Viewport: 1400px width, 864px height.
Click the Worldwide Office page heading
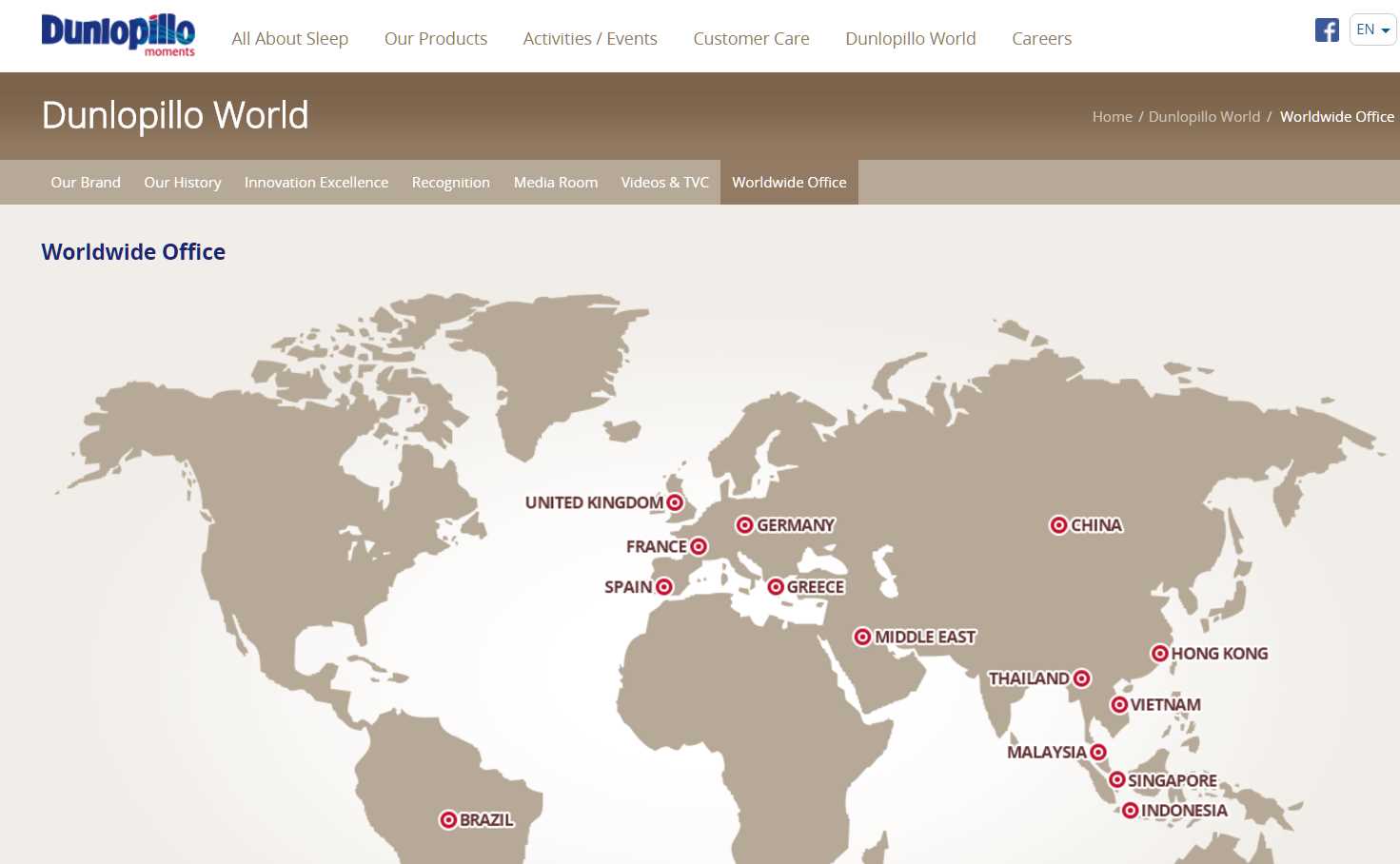tap(133, 252)
